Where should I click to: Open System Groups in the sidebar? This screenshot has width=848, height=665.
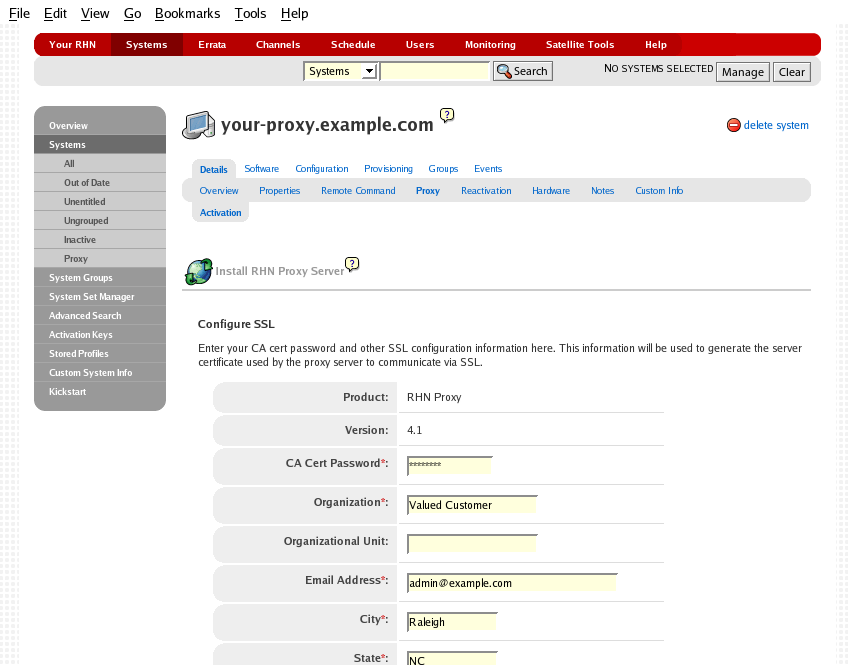pos(100,277)
